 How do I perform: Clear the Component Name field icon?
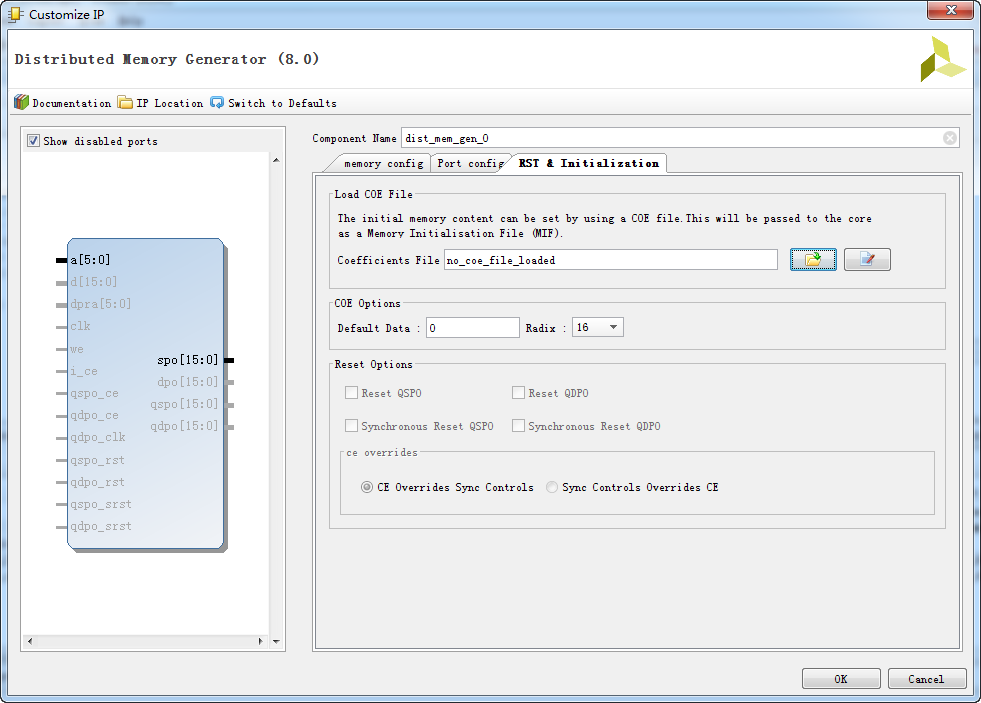949,138
